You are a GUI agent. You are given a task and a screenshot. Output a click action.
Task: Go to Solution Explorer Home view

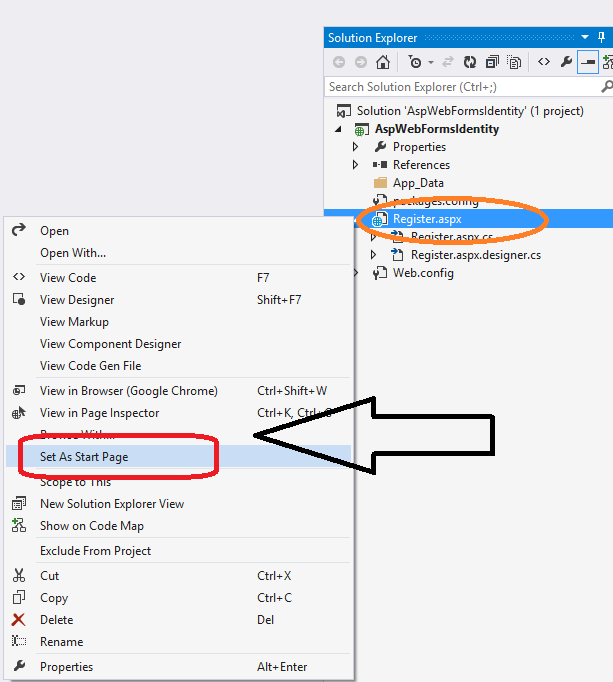383,62
